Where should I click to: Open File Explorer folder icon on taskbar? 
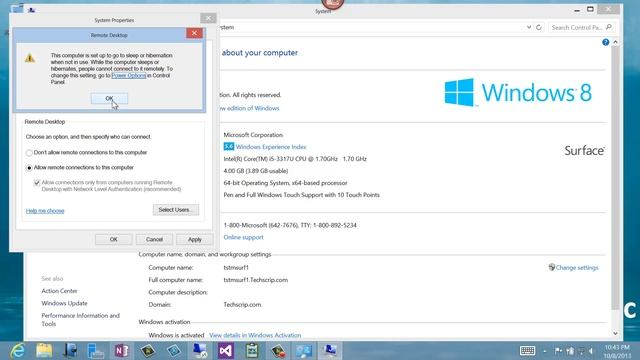(44, 351)
